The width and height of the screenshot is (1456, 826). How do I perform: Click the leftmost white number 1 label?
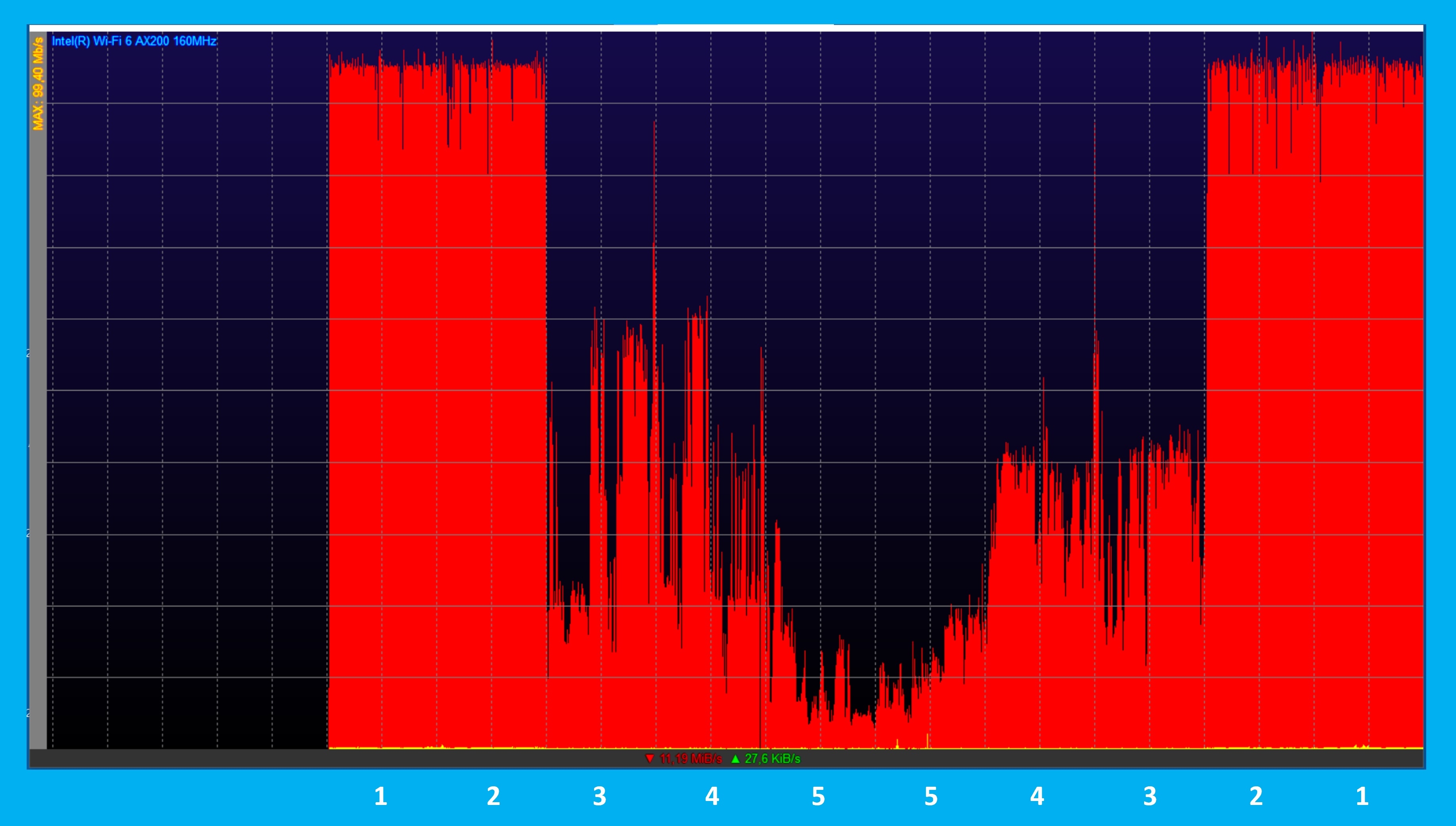[x=381, y=797]
